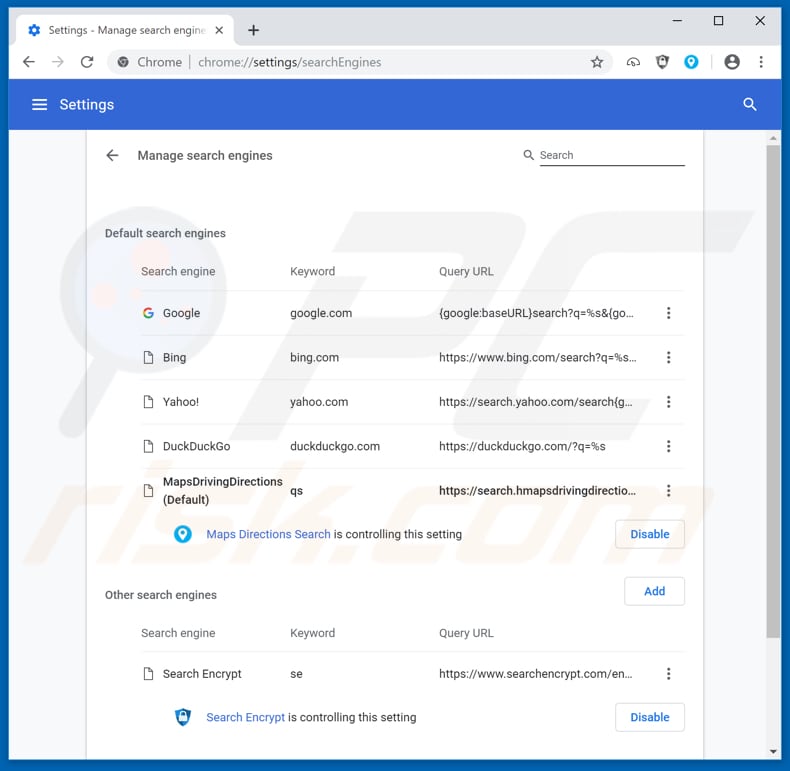Open more actions for Search Encrypt
The height and width of the screenshot is (771, 790).
(x=669, y=674)
